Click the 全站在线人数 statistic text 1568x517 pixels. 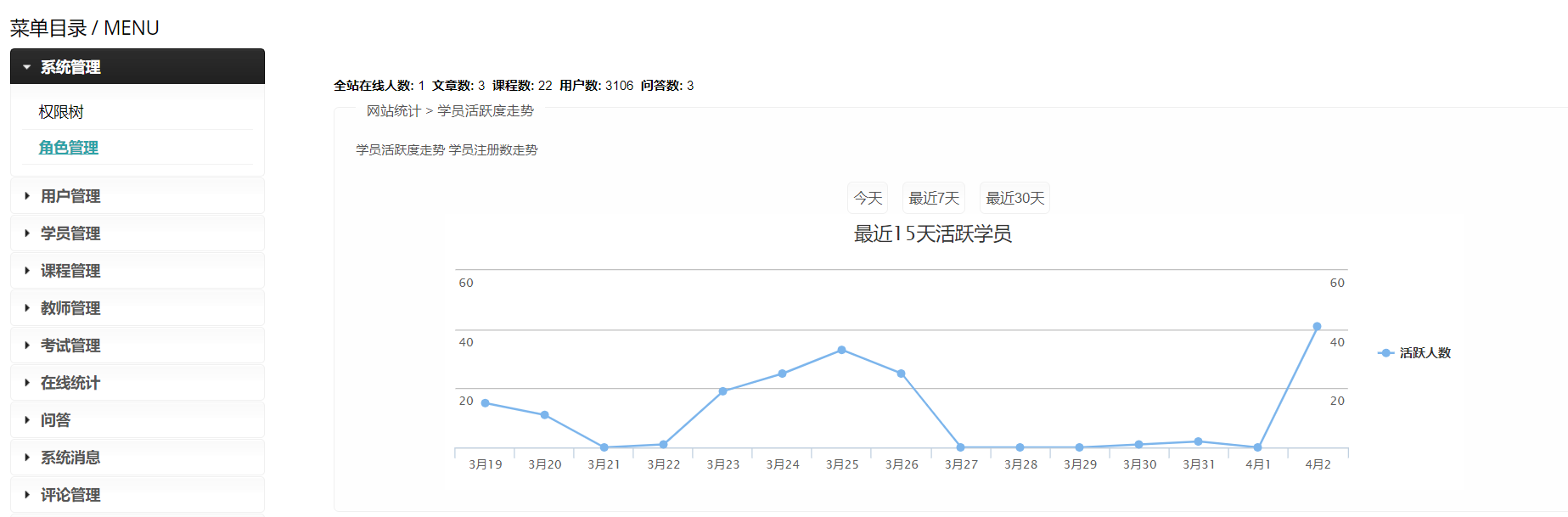tap(379, 86)
